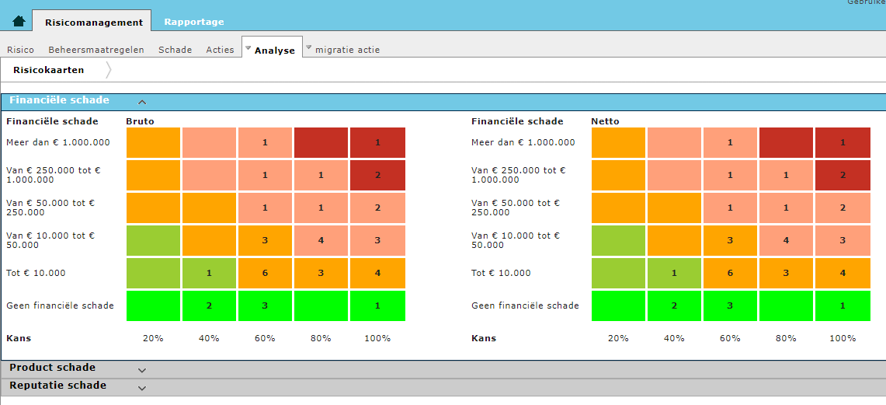This screenshot has height=405, width=886.
Task: Collapse the Financiële schade section chevron
Action: tap(142, 102)
